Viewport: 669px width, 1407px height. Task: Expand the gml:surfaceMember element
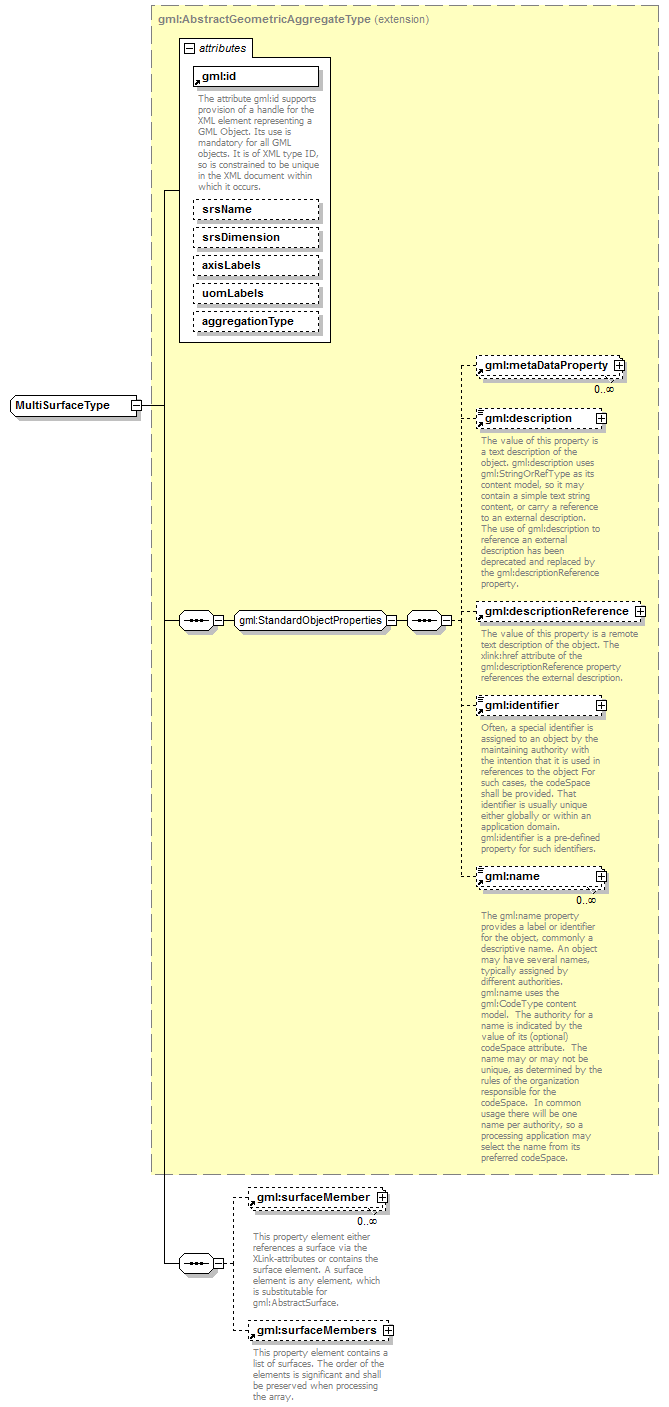pyautogui.click(x=382, y=1197)
